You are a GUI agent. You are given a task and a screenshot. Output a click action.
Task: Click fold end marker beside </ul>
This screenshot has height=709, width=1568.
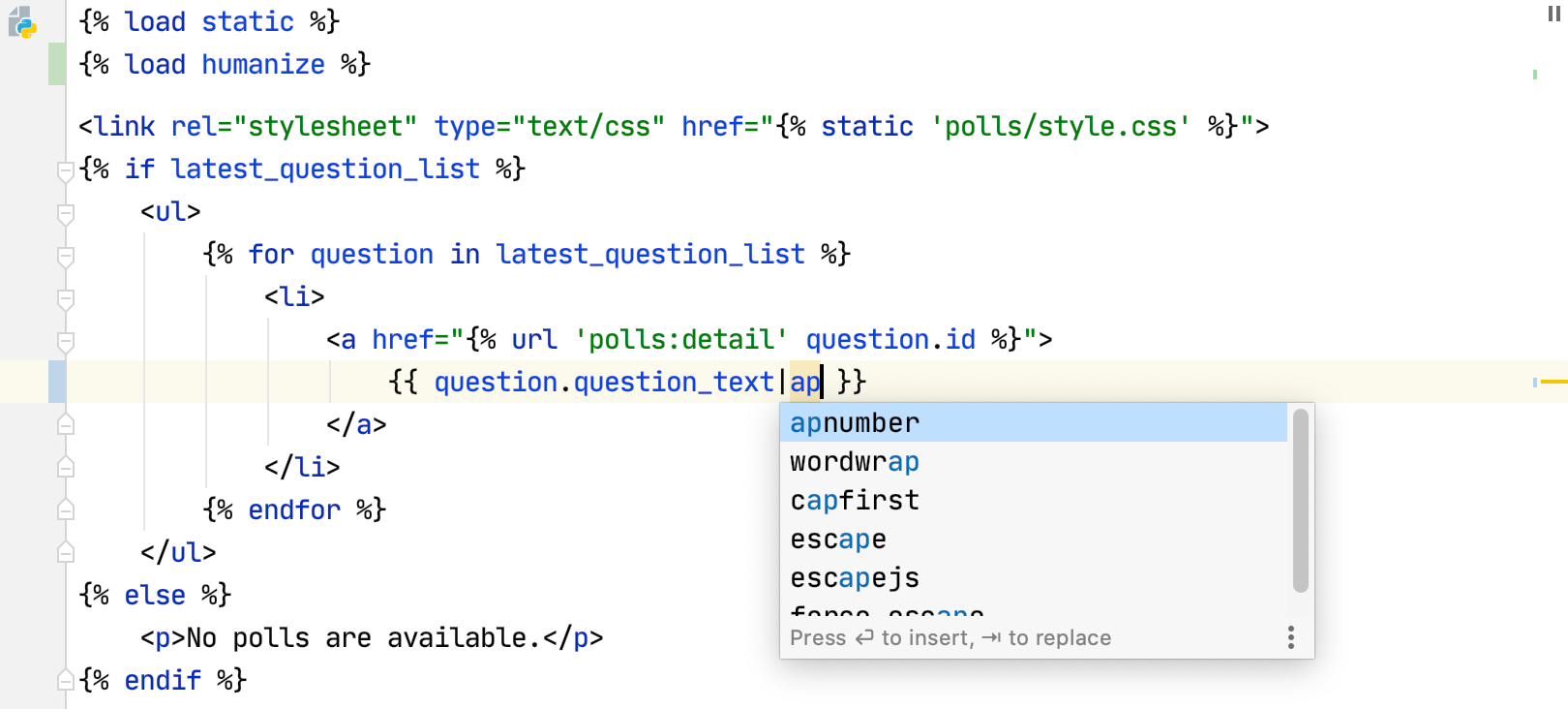(66, 551)
